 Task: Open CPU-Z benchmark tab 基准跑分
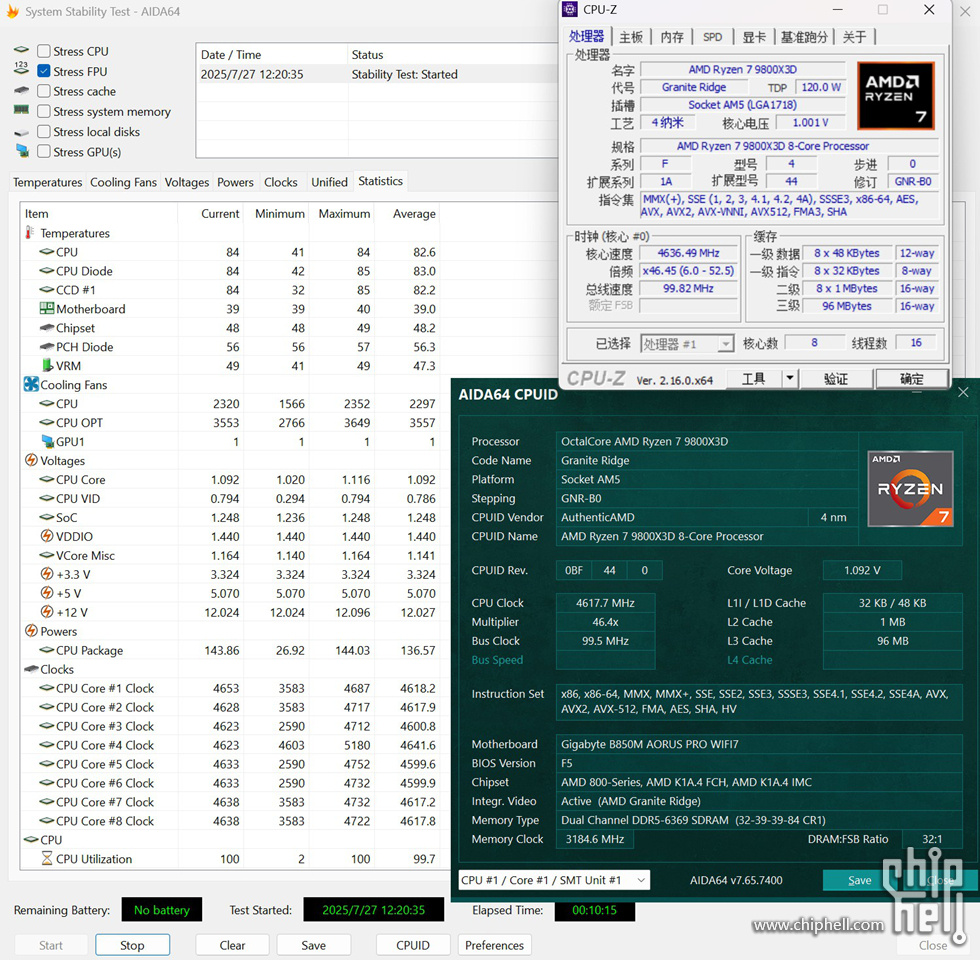coord(804,37)
